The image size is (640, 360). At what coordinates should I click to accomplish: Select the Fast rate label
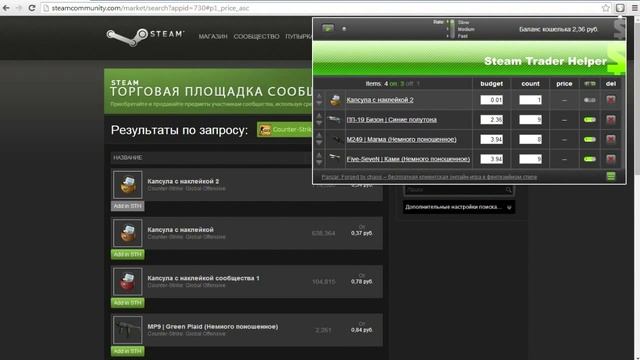click(x=462, y=36)
